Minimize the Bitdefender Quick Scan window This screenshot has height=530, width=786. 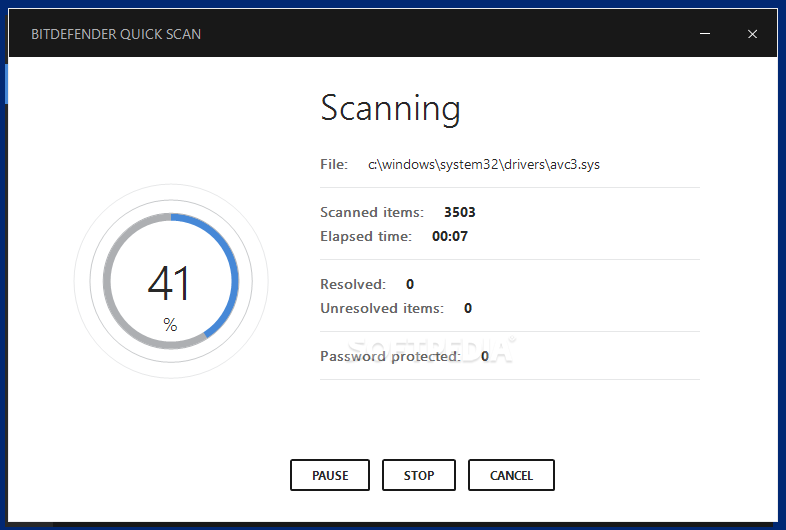click(x=705, y=34)
